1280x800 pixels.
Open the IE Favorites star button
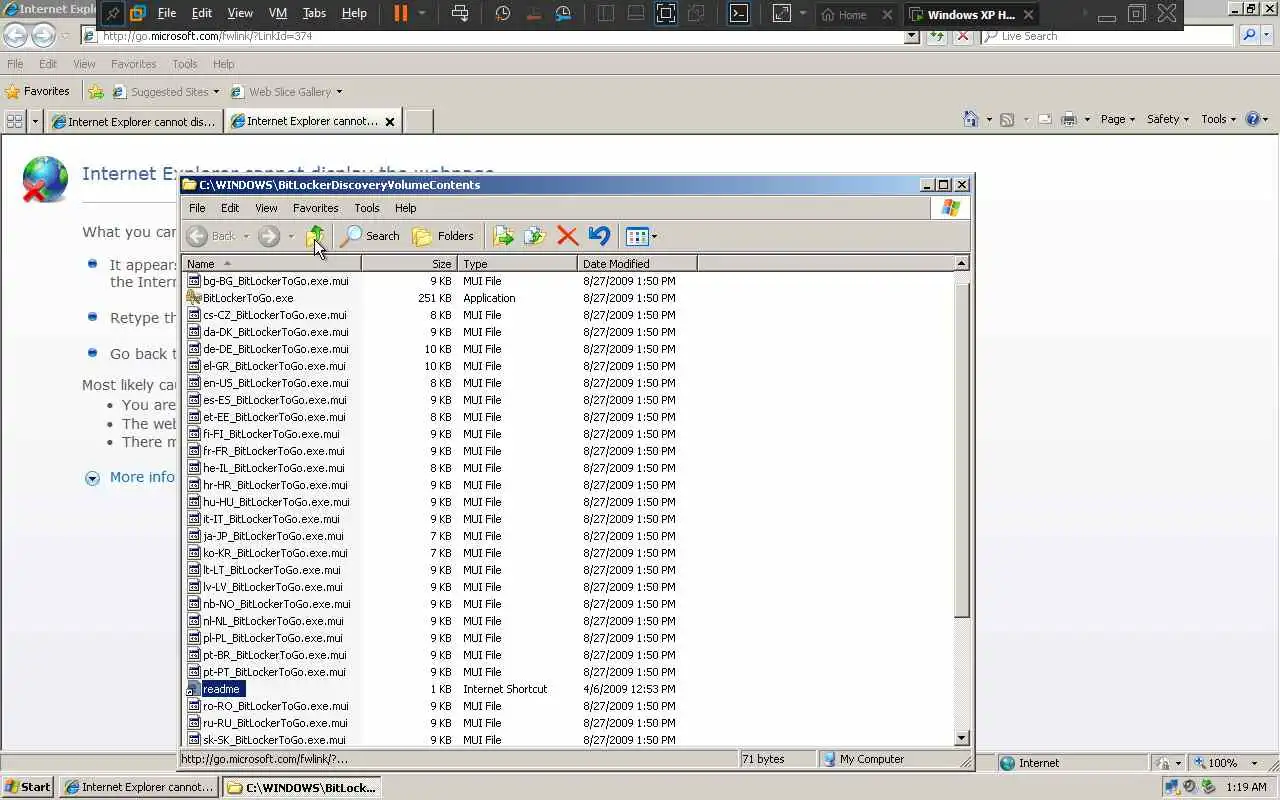point(38,91)
